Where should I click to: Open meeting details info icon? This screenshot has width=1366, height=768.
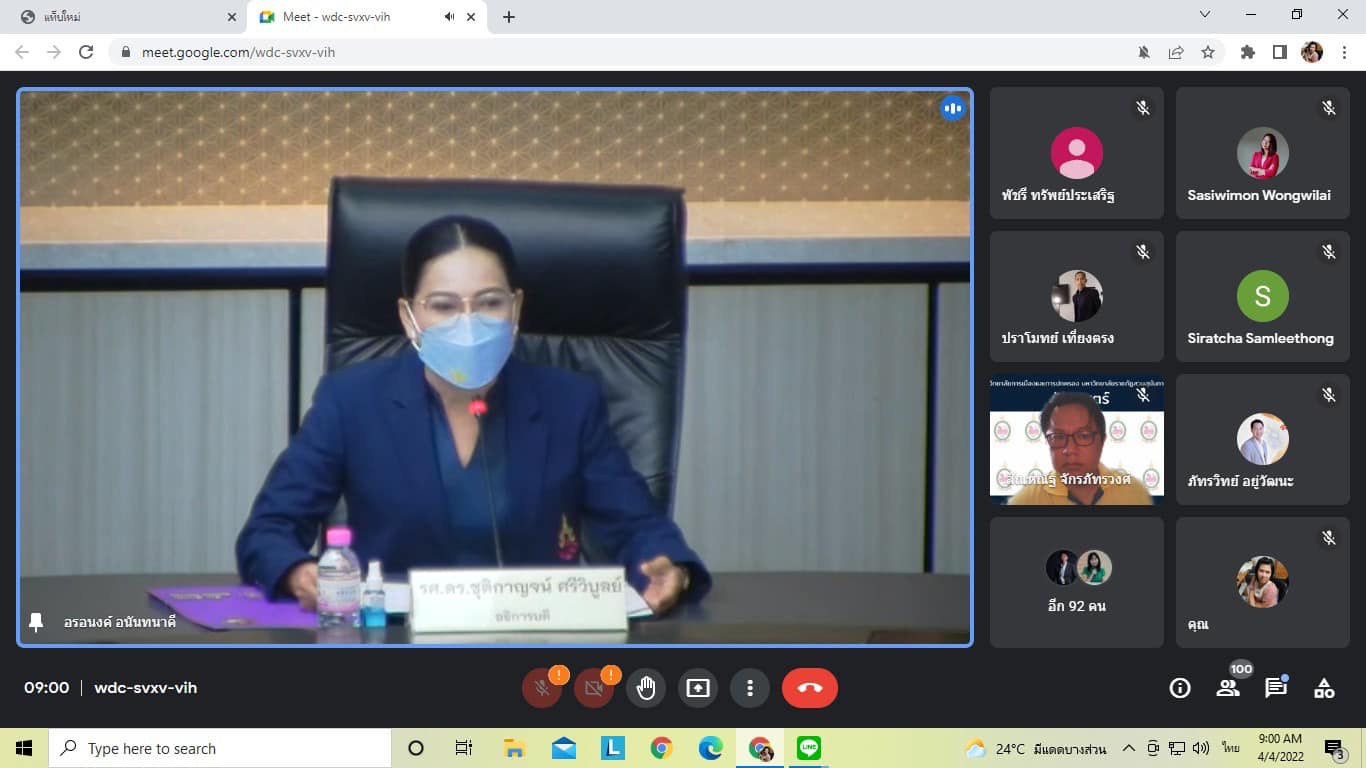coord(1180,688)
